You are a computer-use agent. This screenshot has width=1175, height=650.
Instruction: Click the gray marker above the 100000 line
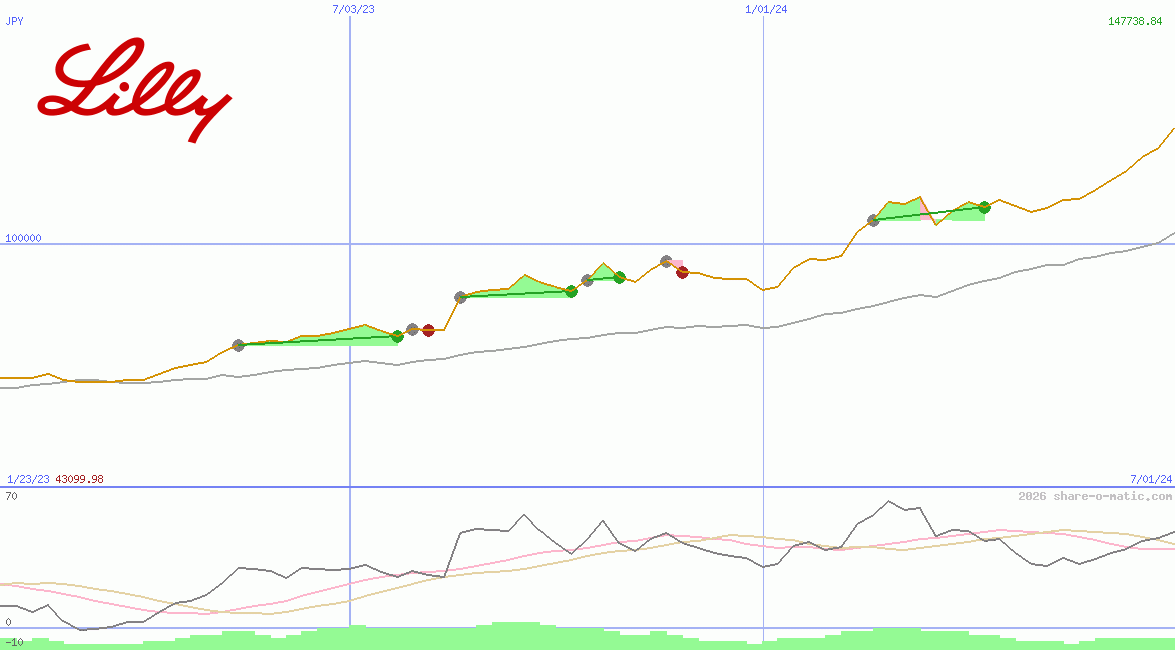[x=873, y=220]
